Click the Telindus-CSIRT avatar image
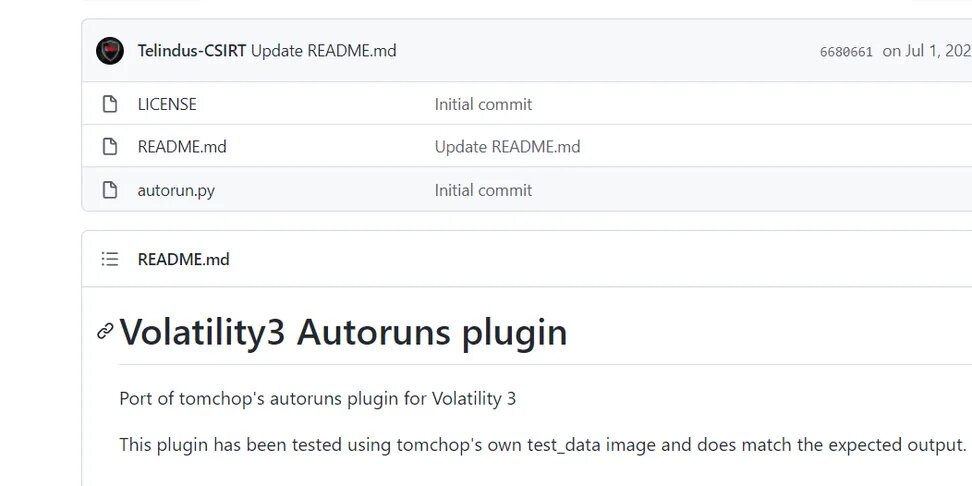The height and width of the screenshot is (486, 972). click(x=110, y=51)
